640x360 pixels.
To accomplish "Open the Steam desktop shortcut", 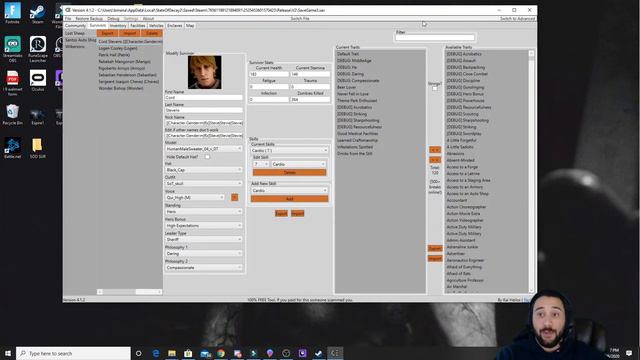I will coord(38,13).
